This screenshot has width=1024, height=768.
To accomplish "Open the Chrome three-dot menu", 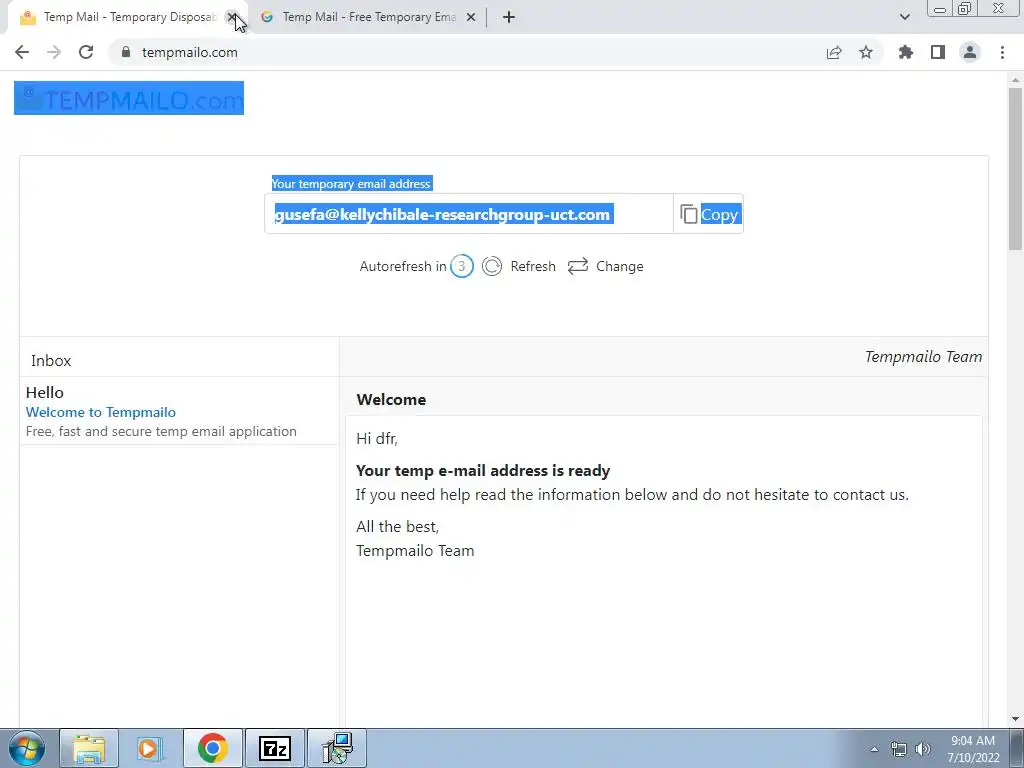I will point(1002,52).
